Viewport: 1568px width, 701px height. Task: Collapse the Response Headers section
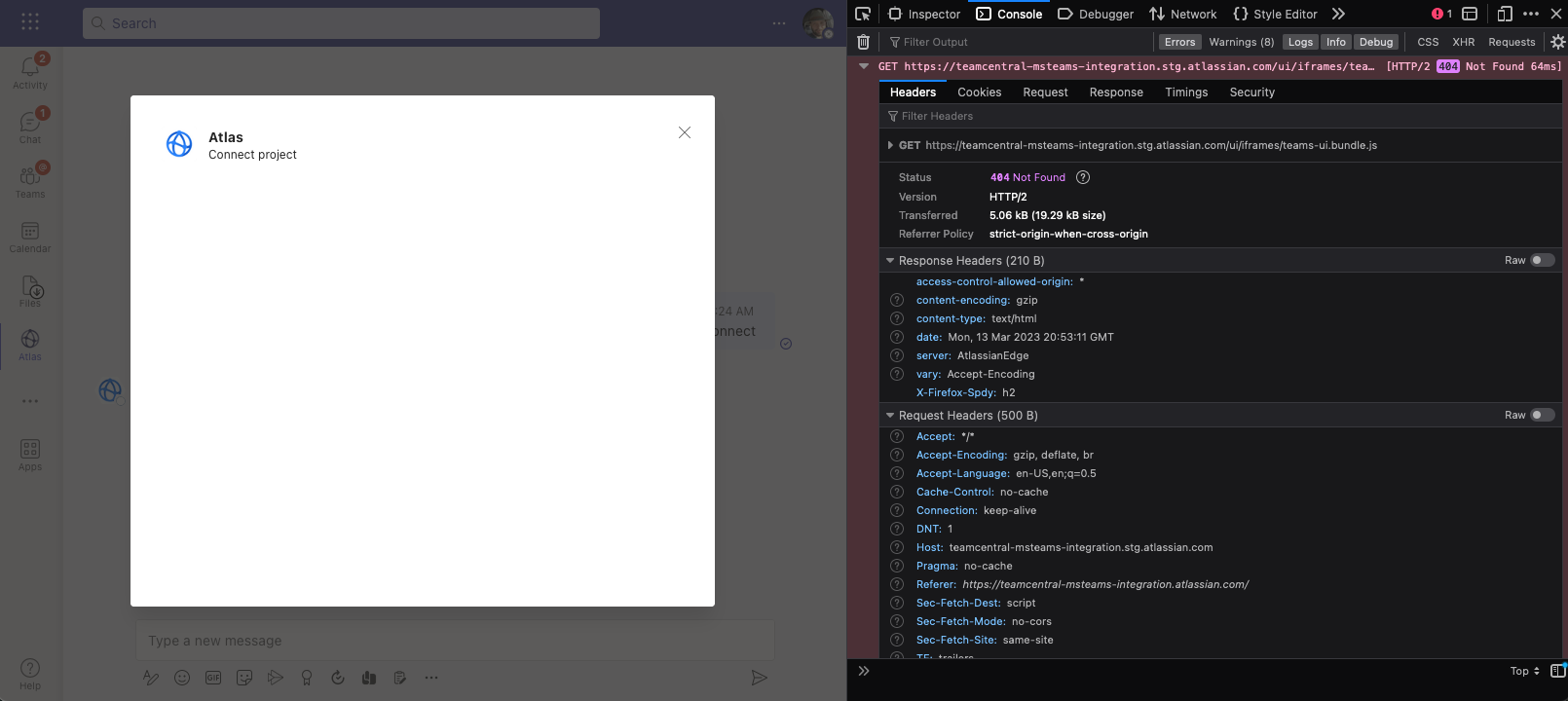tap(890, 261)
